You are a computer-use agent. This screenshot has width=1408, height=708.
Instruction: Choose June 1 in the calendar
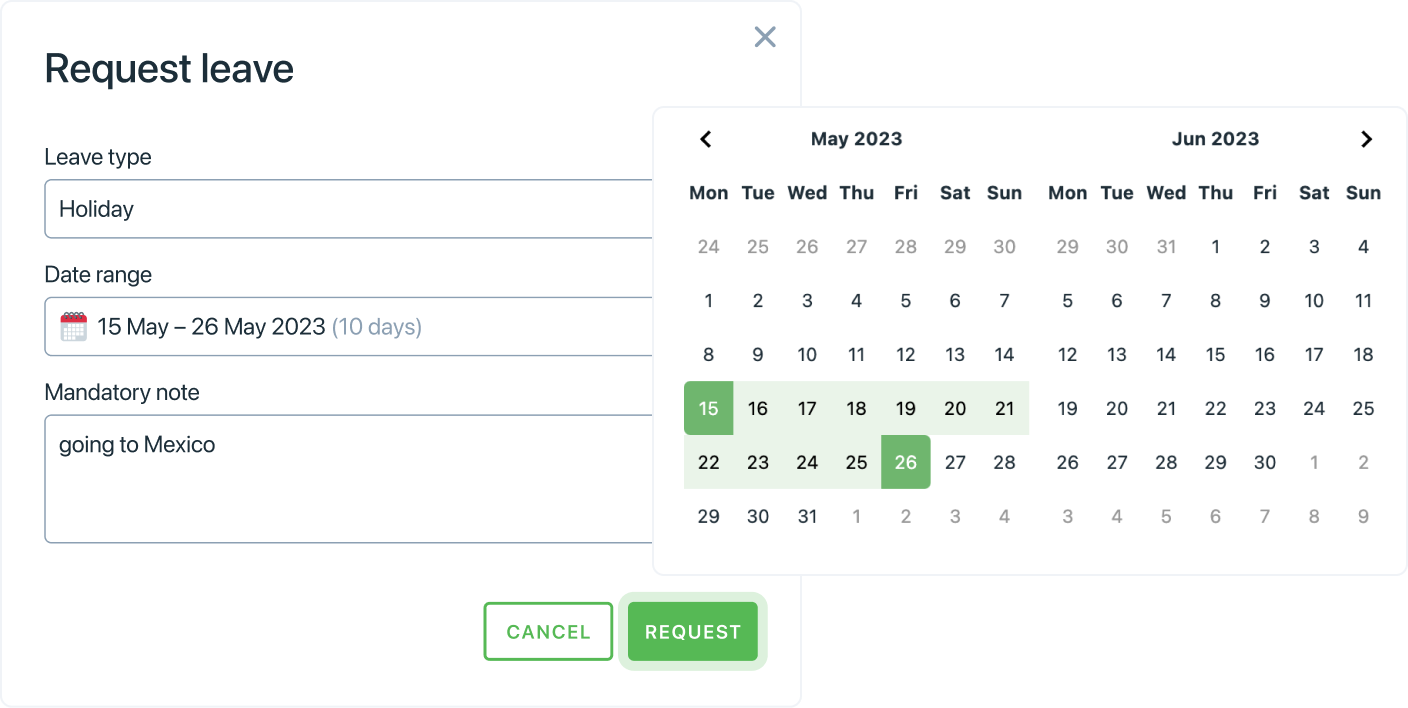tap(1215, 247)
